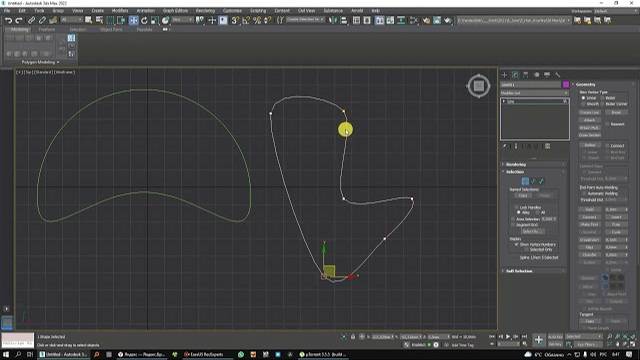The height and width of the screenshot is (360, 640).
Task: Switch to Hierarchy command panel tab
Action: coord(526,75)
